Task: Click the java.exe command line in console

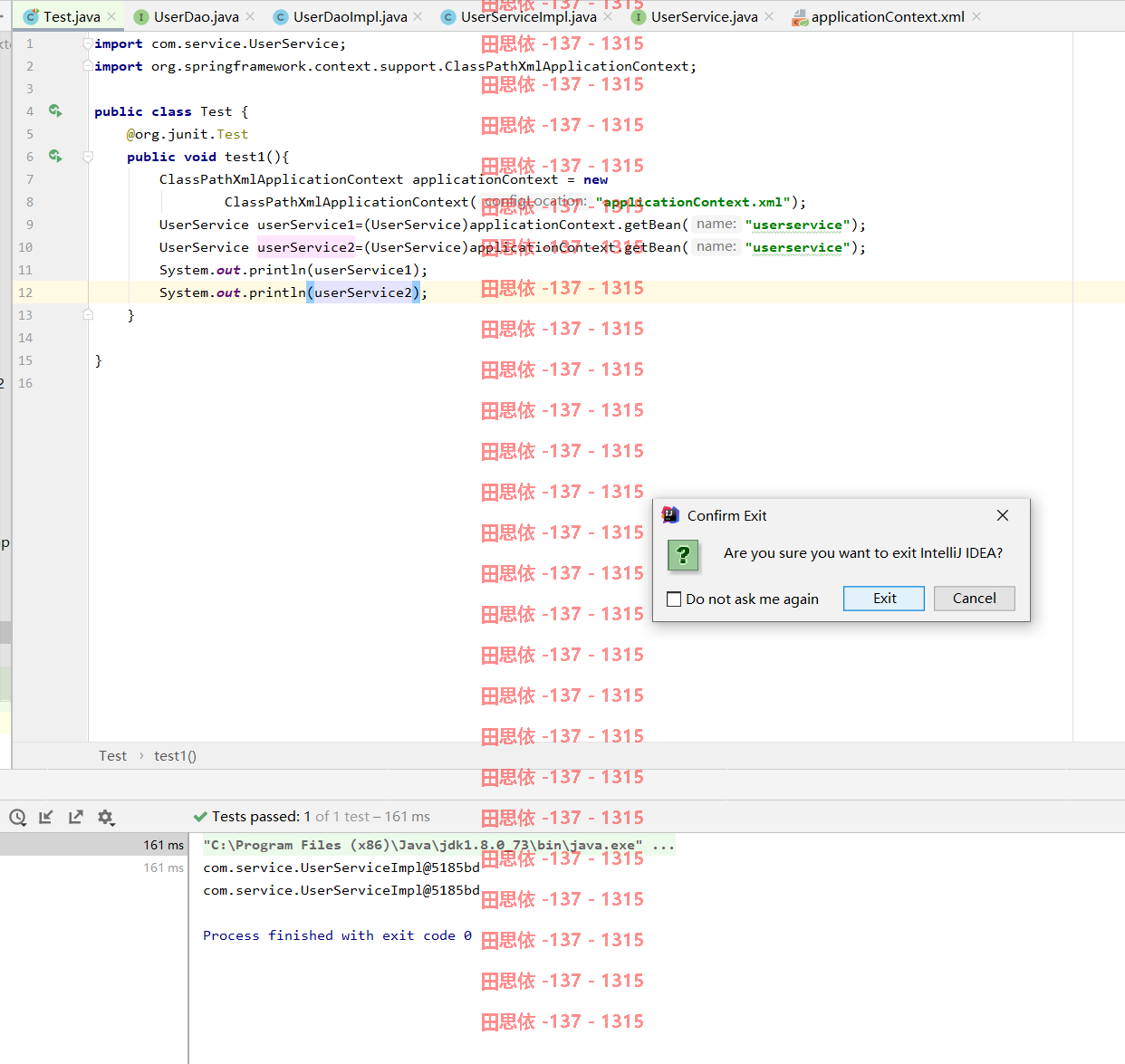Action: pos(423,845)
